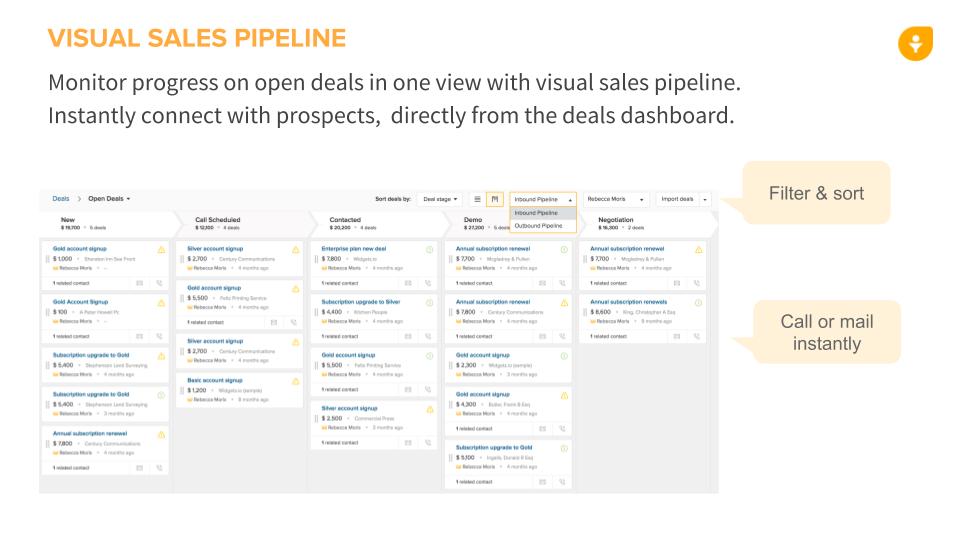Click drag handle on Basic account signup card
This screenshot has width=960, height=540.
point(183,389)
